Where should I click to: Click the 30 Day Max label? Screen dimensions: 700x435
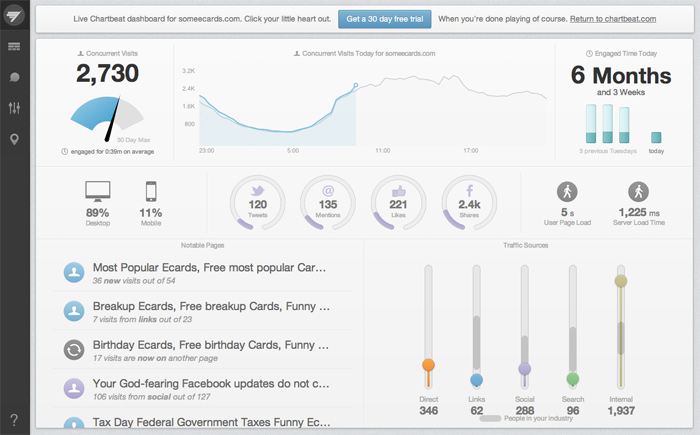coord(133,140)
